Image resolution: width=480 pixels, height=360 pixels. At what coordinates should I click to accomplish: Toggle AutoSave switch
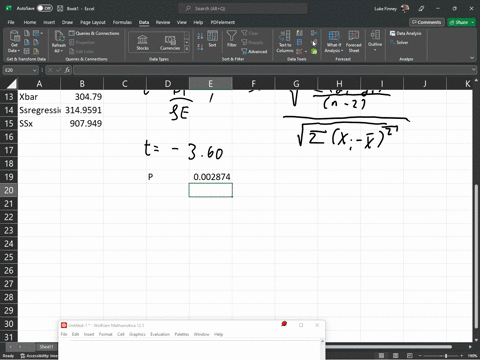click(x=45, y=8)
